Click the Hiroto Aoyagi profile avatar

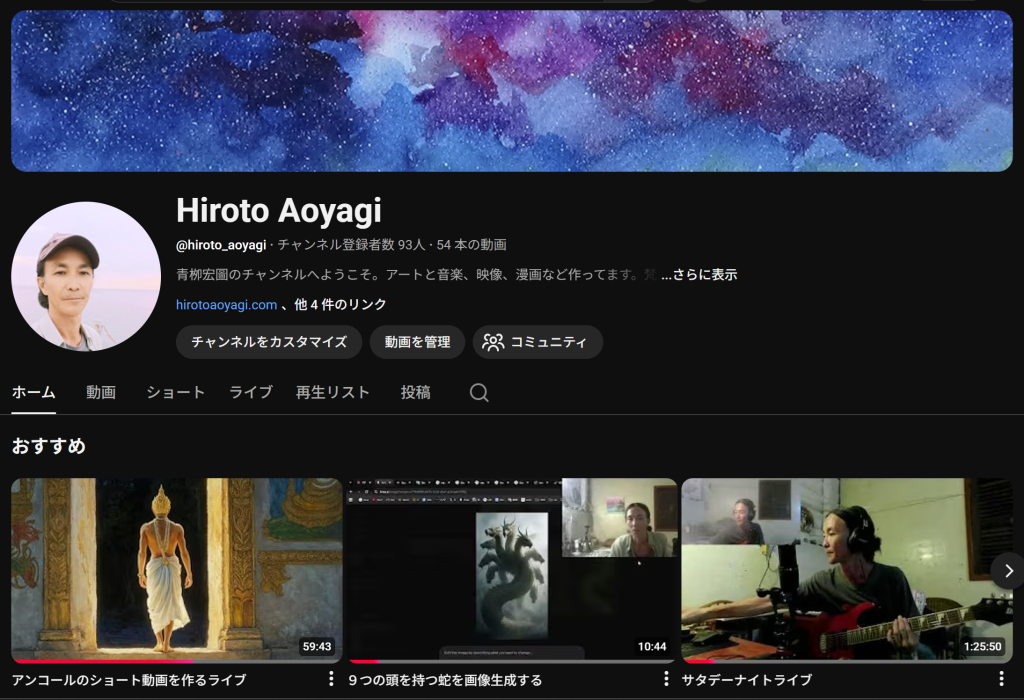(86, 277)
